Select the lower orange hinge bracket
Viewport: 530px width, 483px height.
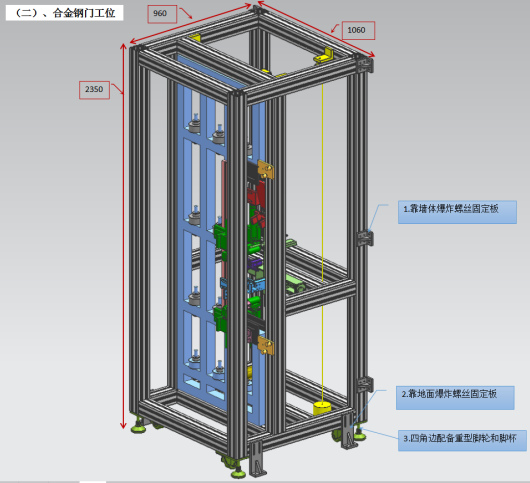[266, 345]
